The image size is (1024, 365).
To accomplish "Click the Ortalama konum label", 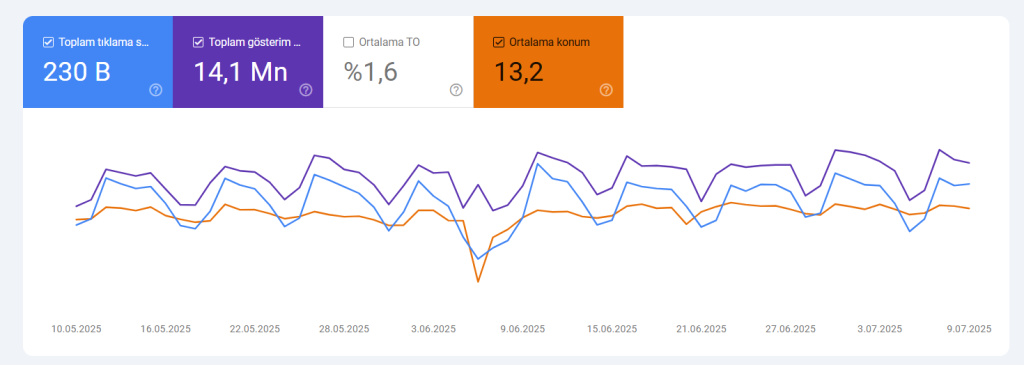I will tap(549, 42).
